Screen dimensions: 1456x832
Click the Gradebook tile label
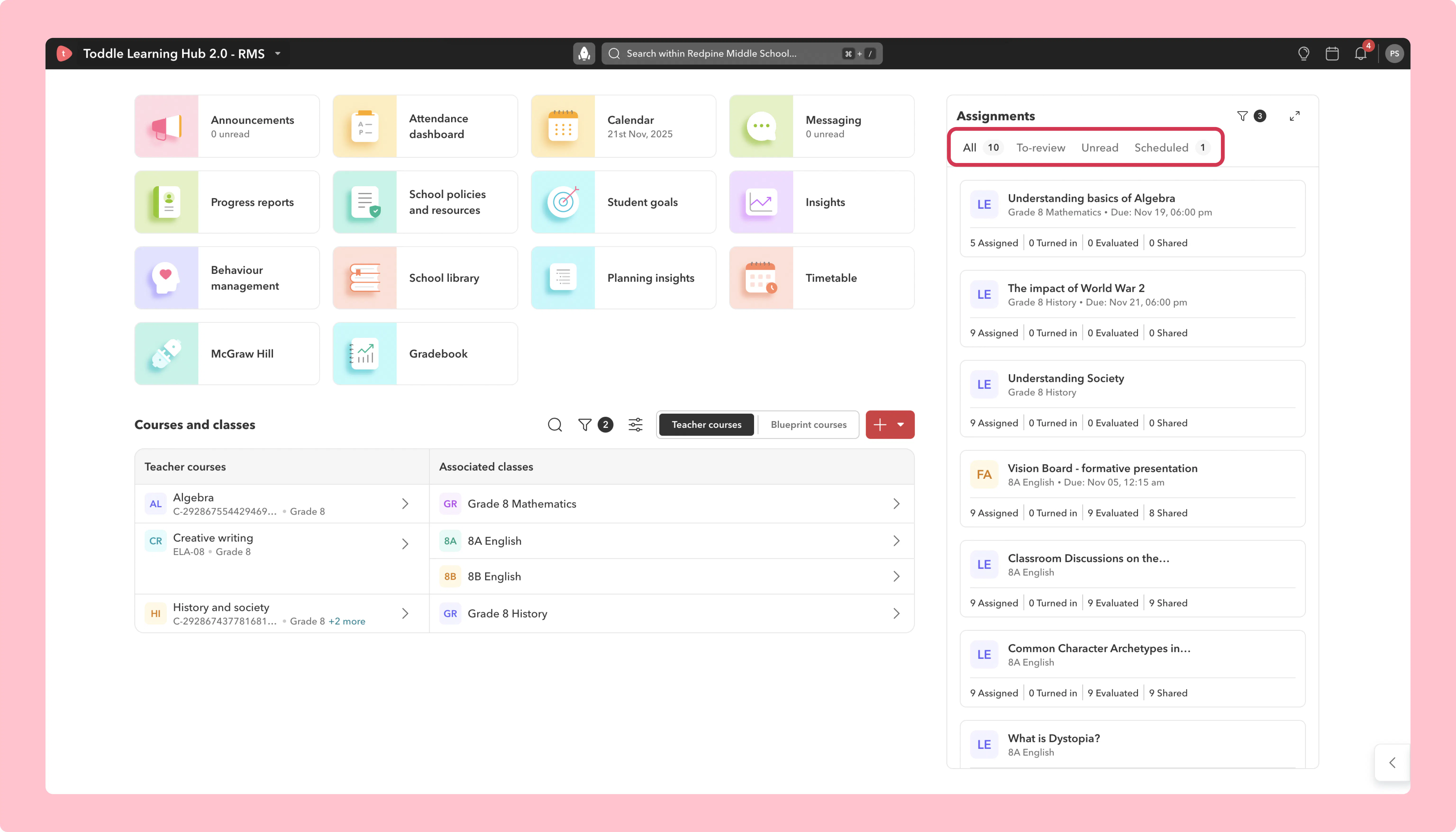click(x=438, y=354)
